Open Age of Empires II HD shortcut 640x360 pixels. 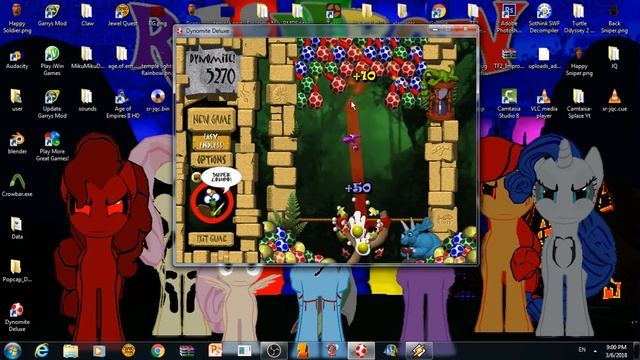click(x=122, y=104)
